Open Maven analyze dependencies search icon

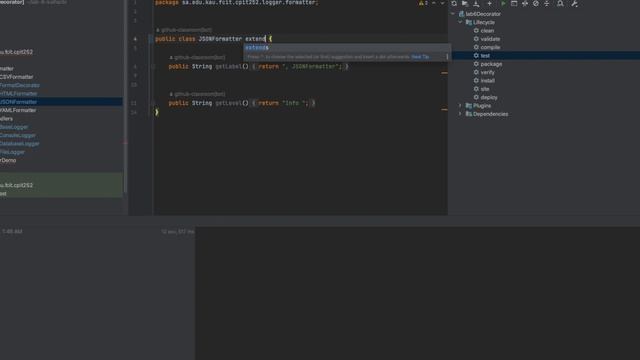(x=560, y=3)
